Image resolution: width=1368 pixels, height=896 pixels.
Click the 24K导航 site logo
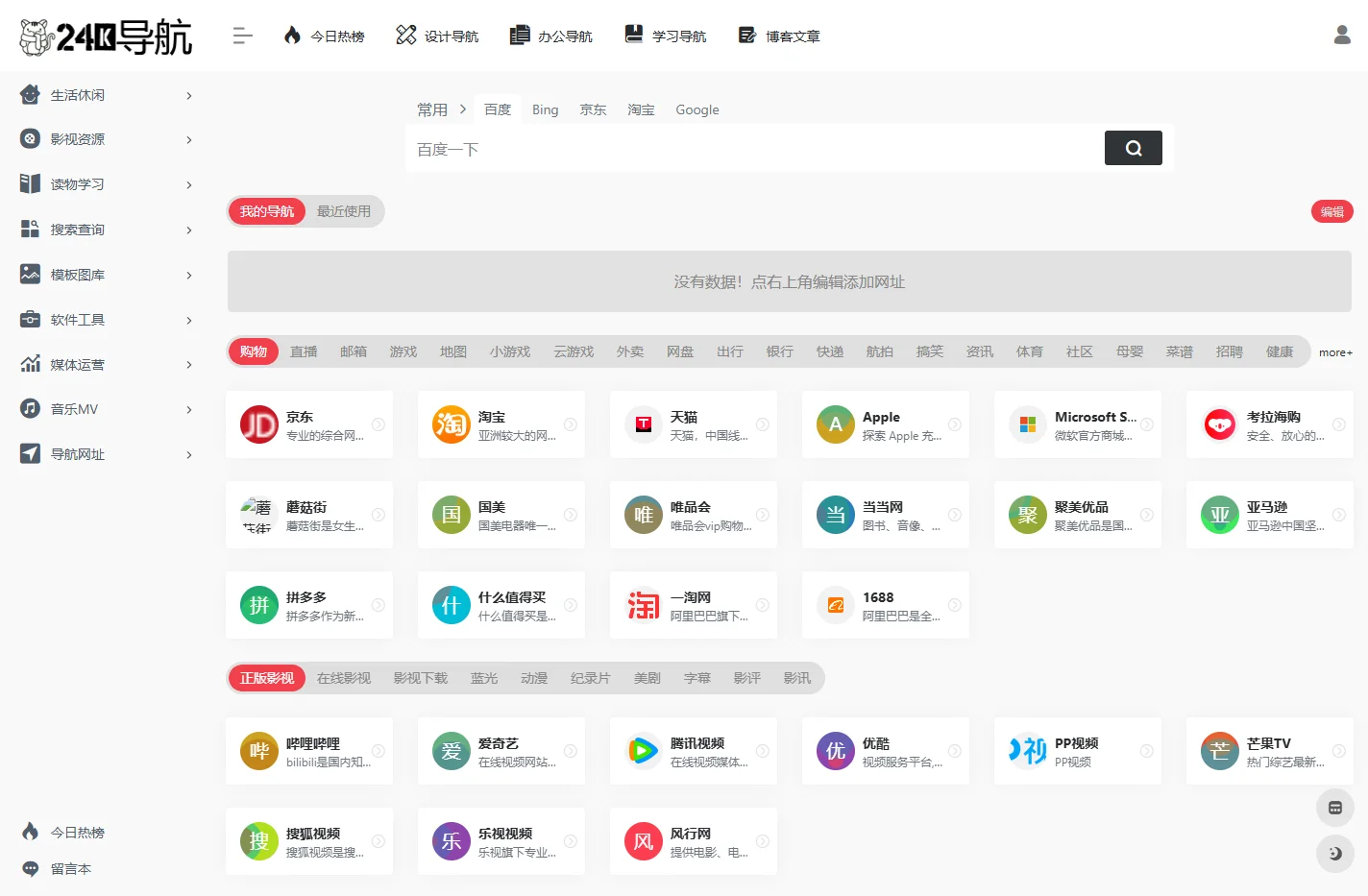[x=106, y=36]
